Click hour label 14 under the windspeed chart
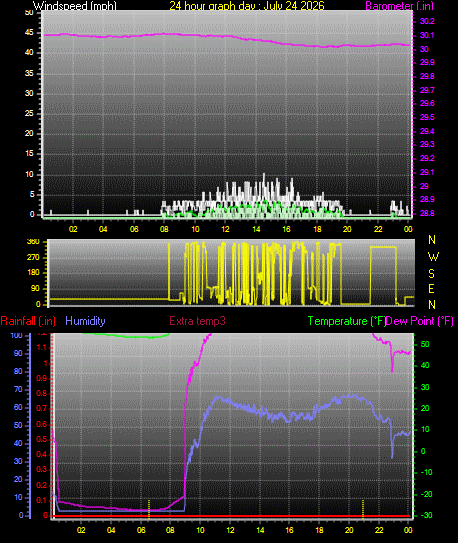This screenshot has height=543, width=458. tap(256, 229)
